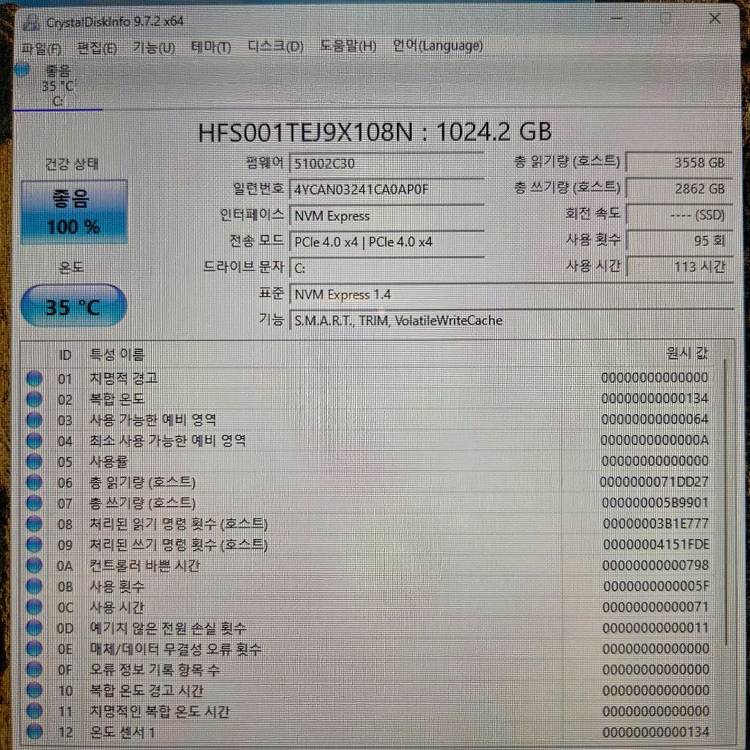750x750 pixels.
Task: Click the status orb for row 08
Action: click(34, 525)
